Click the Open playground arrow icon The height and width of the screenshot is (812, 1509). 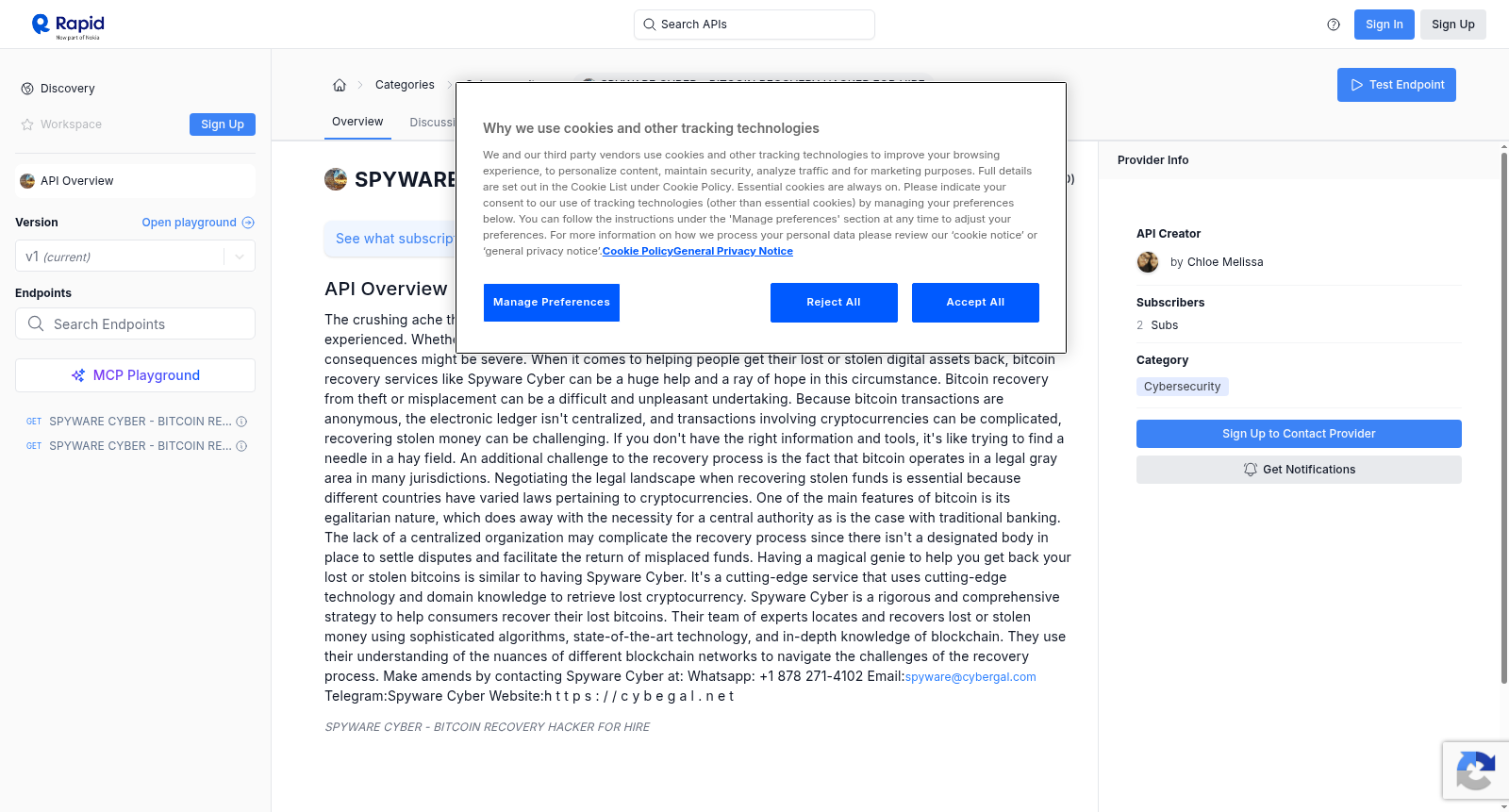click(248, 223)
